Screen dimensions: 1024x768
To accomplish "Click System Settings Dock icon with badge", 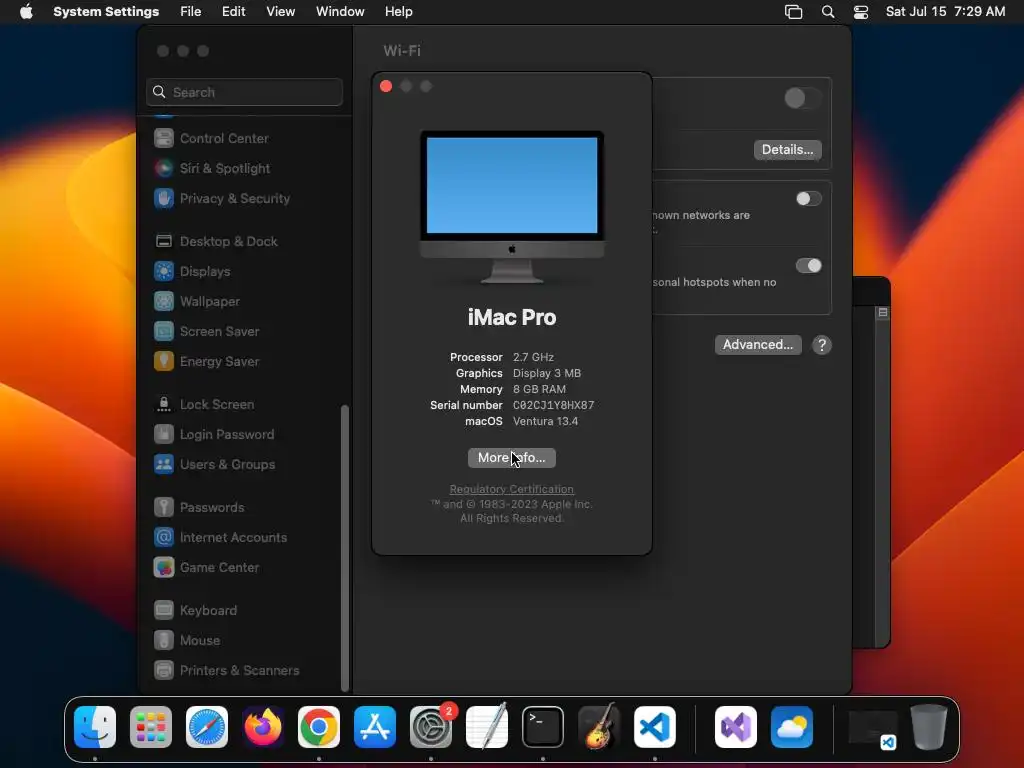I will pyautogui.click(x=431, y=728).
